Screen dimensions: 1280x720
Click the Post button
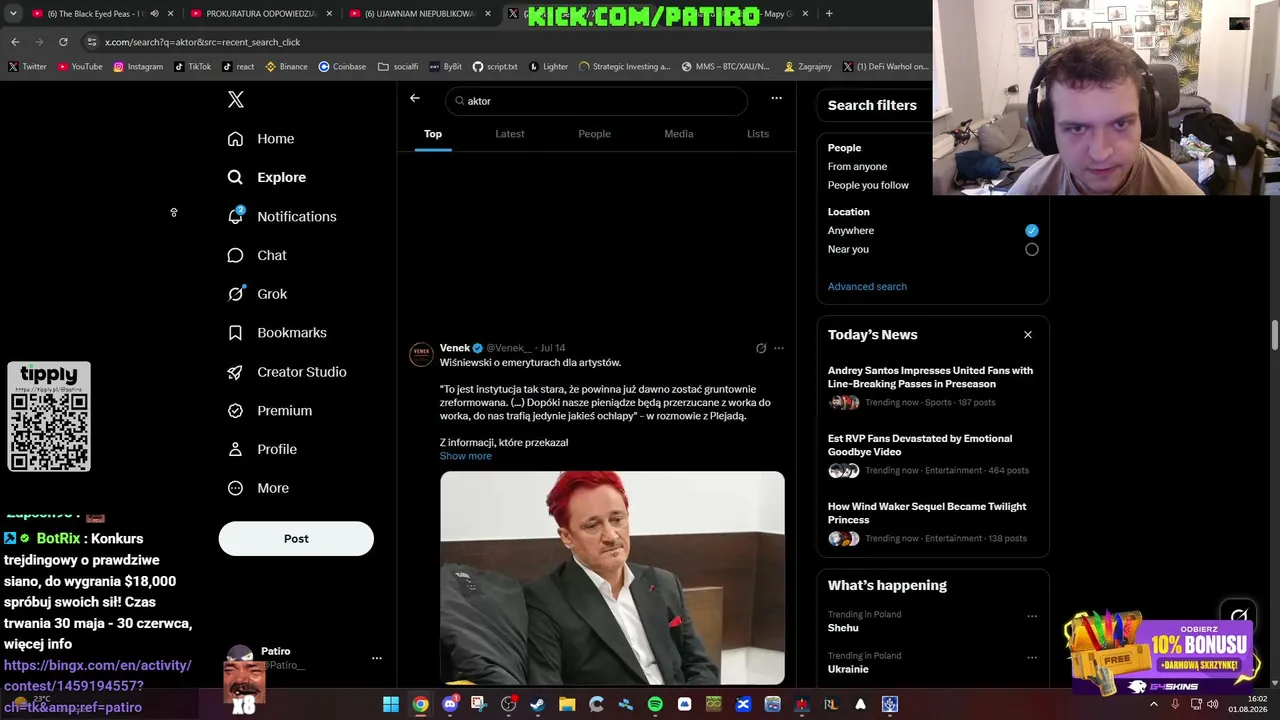click(x=296, y=539)
